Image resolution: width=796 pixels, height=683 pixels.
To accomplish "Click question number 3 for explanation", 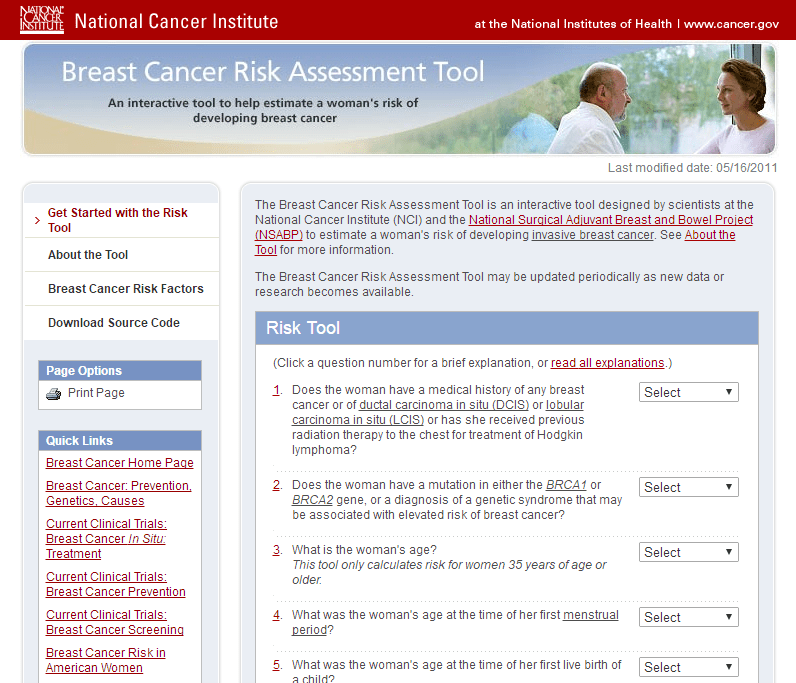I will [277, 550].
